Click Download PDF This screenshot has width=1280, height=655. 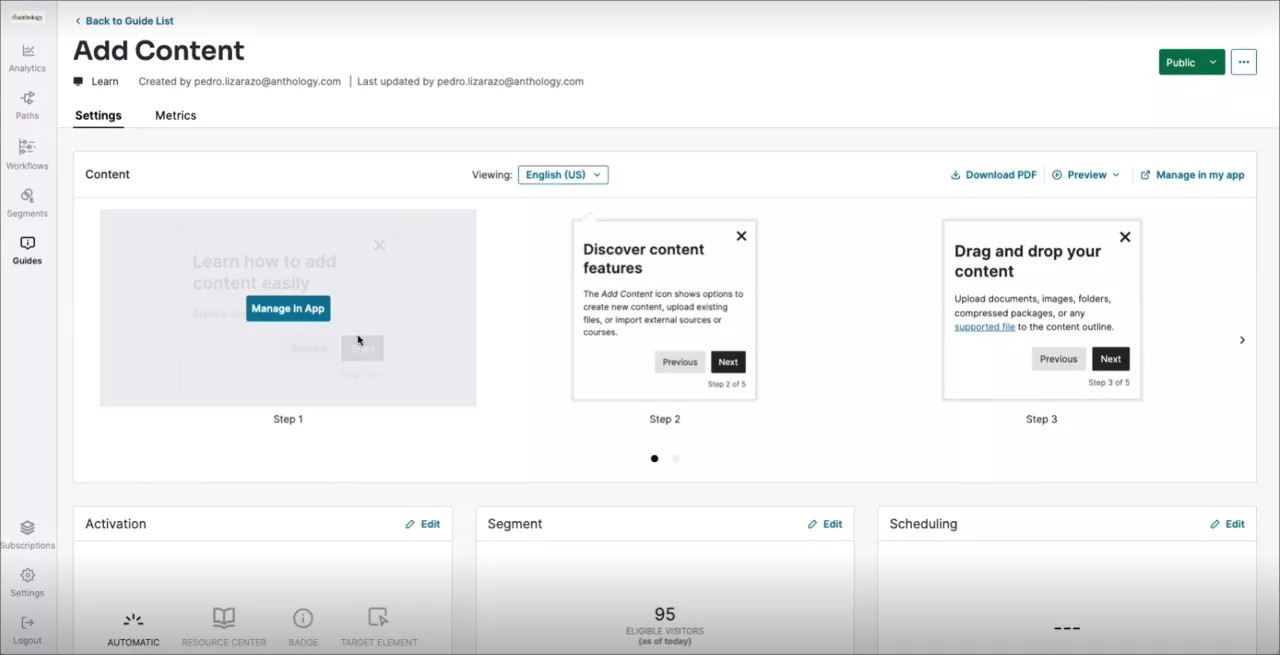[x=993, y=175]
